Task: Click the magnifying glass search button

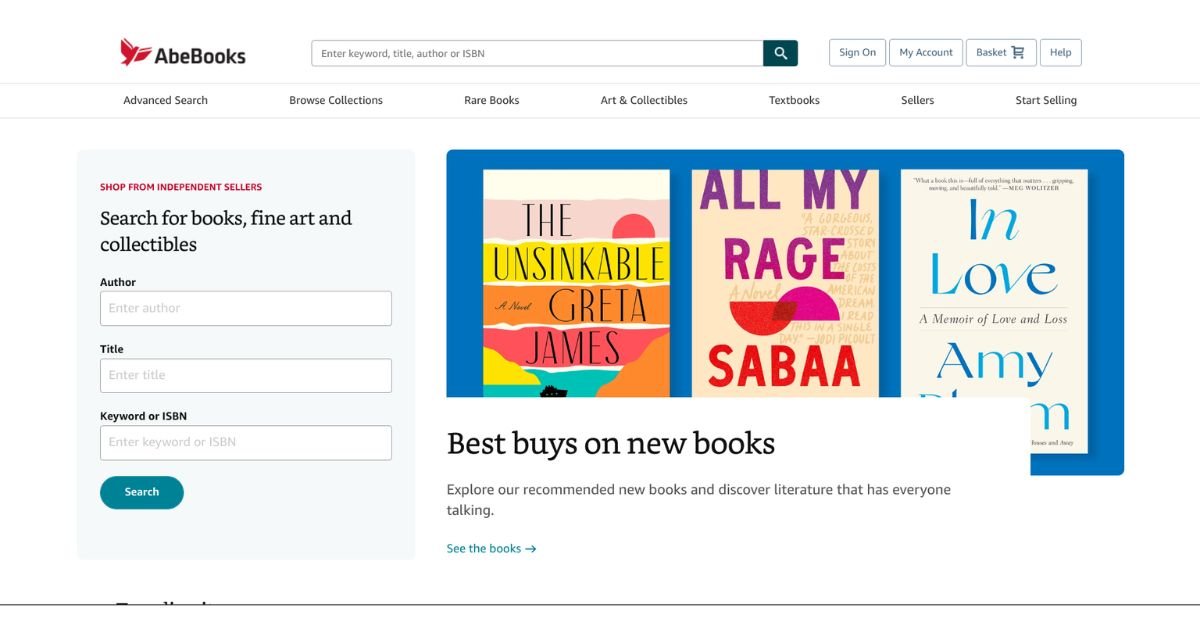Action: pyautogui.click(x=780, y=53)
